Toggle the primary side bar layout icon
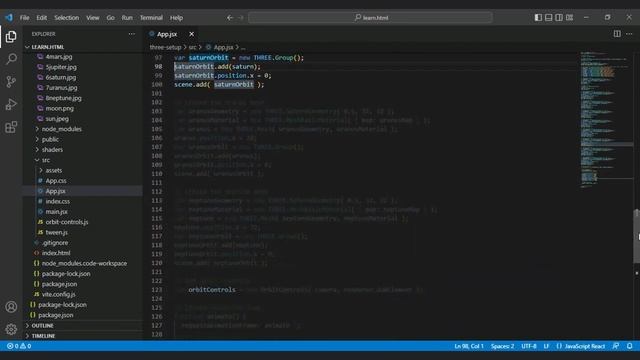This screenshot has height=360, width=640. (538, 18)
